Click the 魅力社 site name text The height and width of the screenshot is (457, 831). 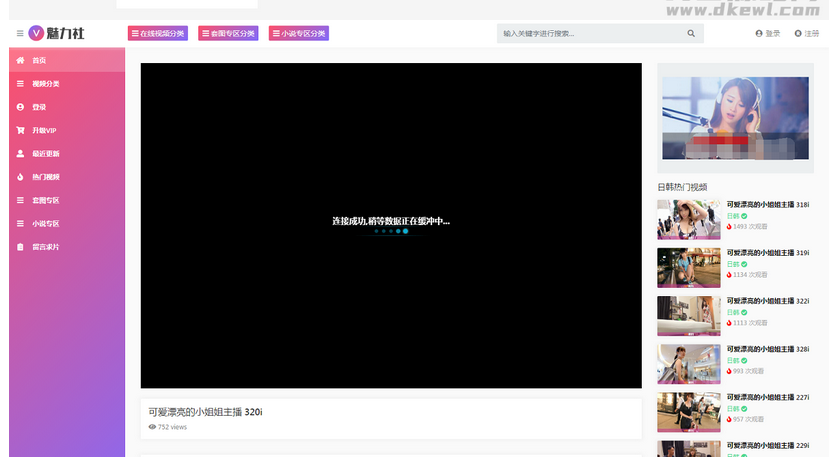click(x=65, y=33)
